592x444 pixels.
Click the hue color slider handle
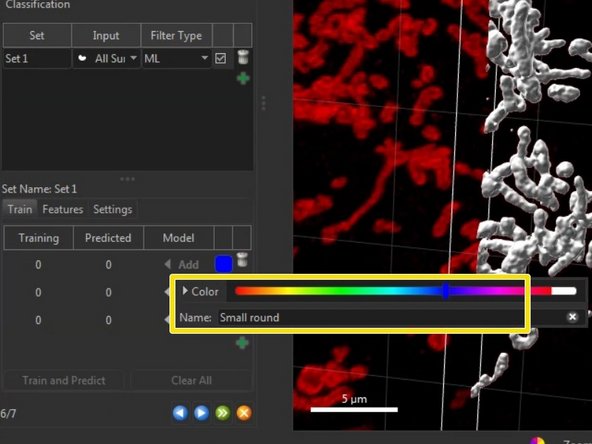pos(446,291)
